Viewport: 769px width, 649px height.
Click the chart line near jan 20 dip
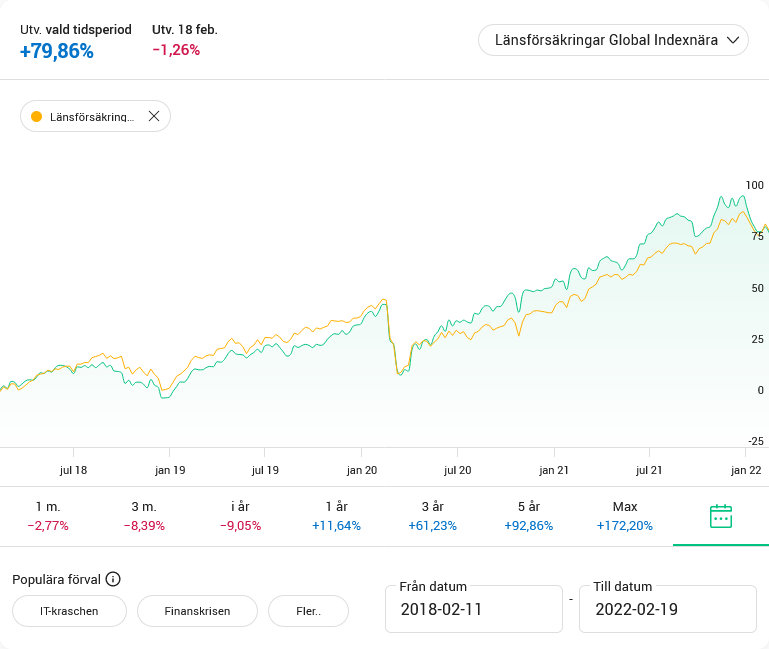click(x=398, y=372)
